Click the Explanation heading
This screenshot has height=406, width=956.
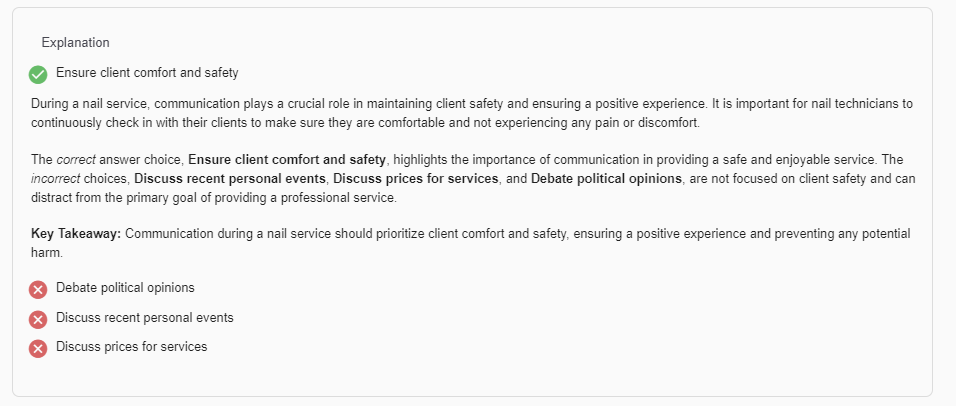75,43
